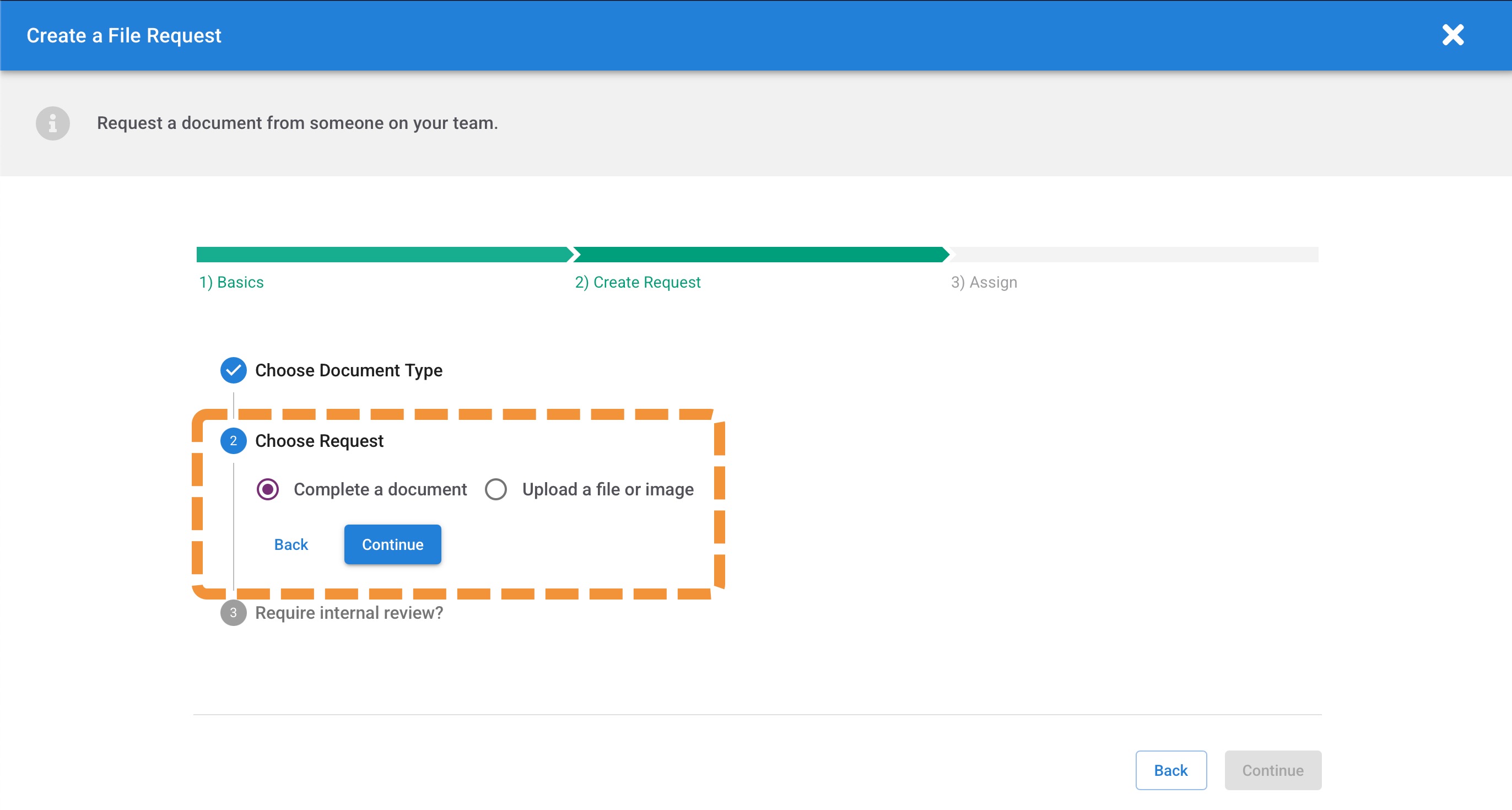
Task: Expand the Require internal review step
Action: tap(349, 613)
